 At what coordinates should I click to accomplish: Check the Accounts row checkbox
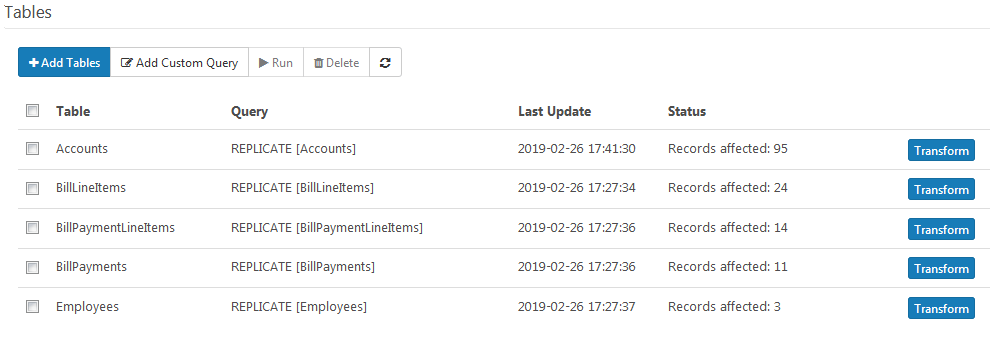[x=32, y=149]
